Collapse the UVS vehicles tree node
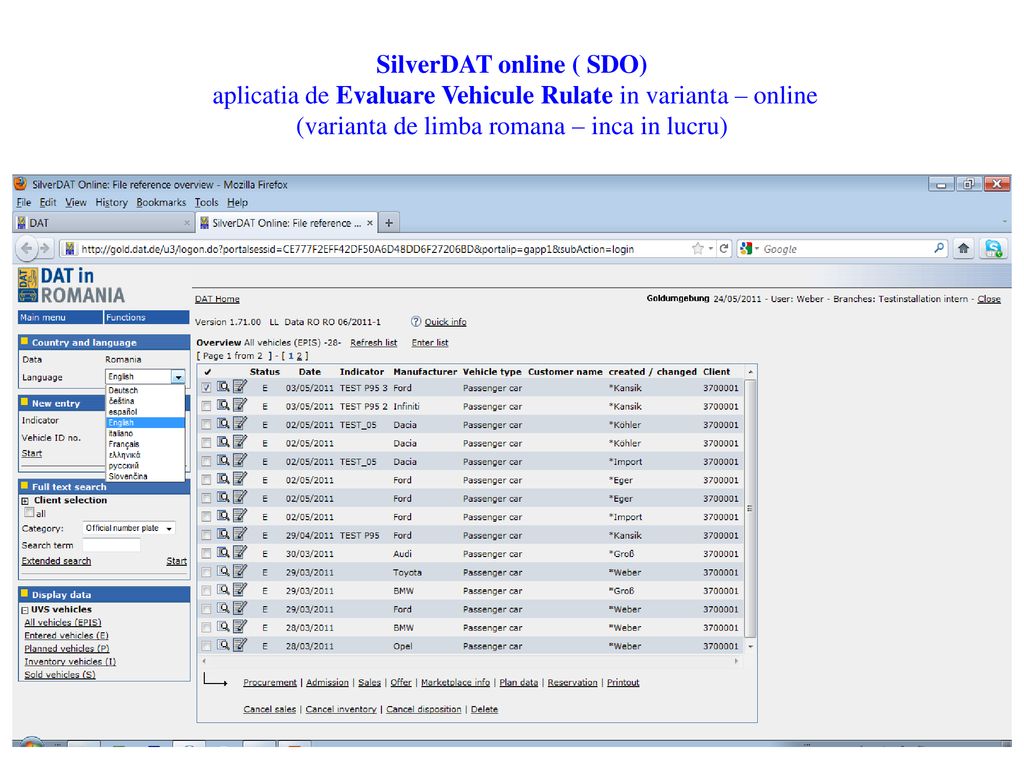This screenshot has height=768, width=1024. pos(25,610)
